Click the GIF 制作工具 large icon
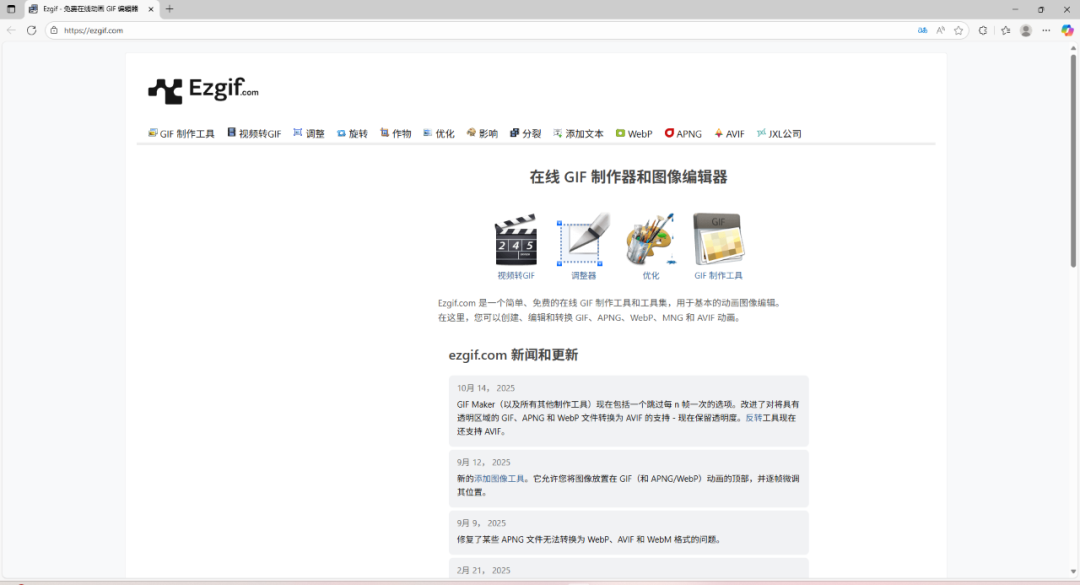Viewport: 1080px width, 585px height. click(x=718, y=240)
